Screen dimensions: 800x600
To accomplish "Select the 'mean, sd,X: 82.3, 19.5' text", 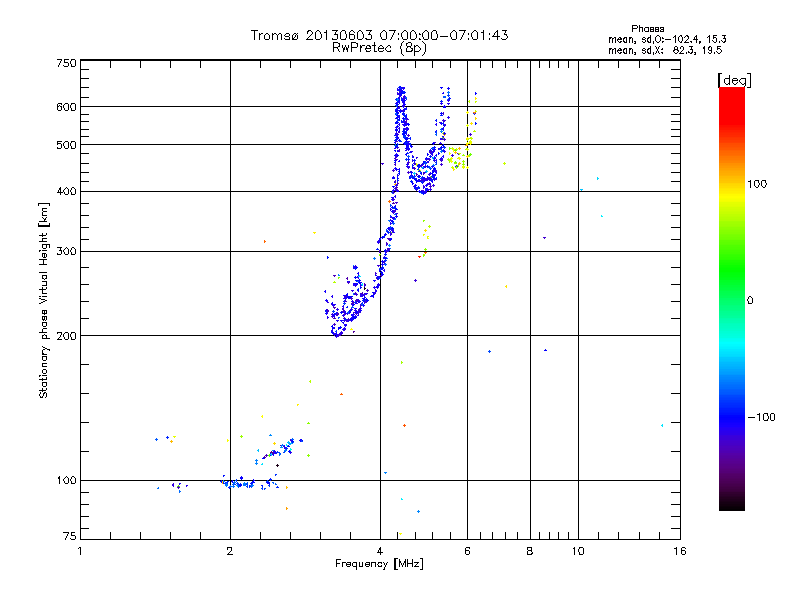I will [665, 51].
